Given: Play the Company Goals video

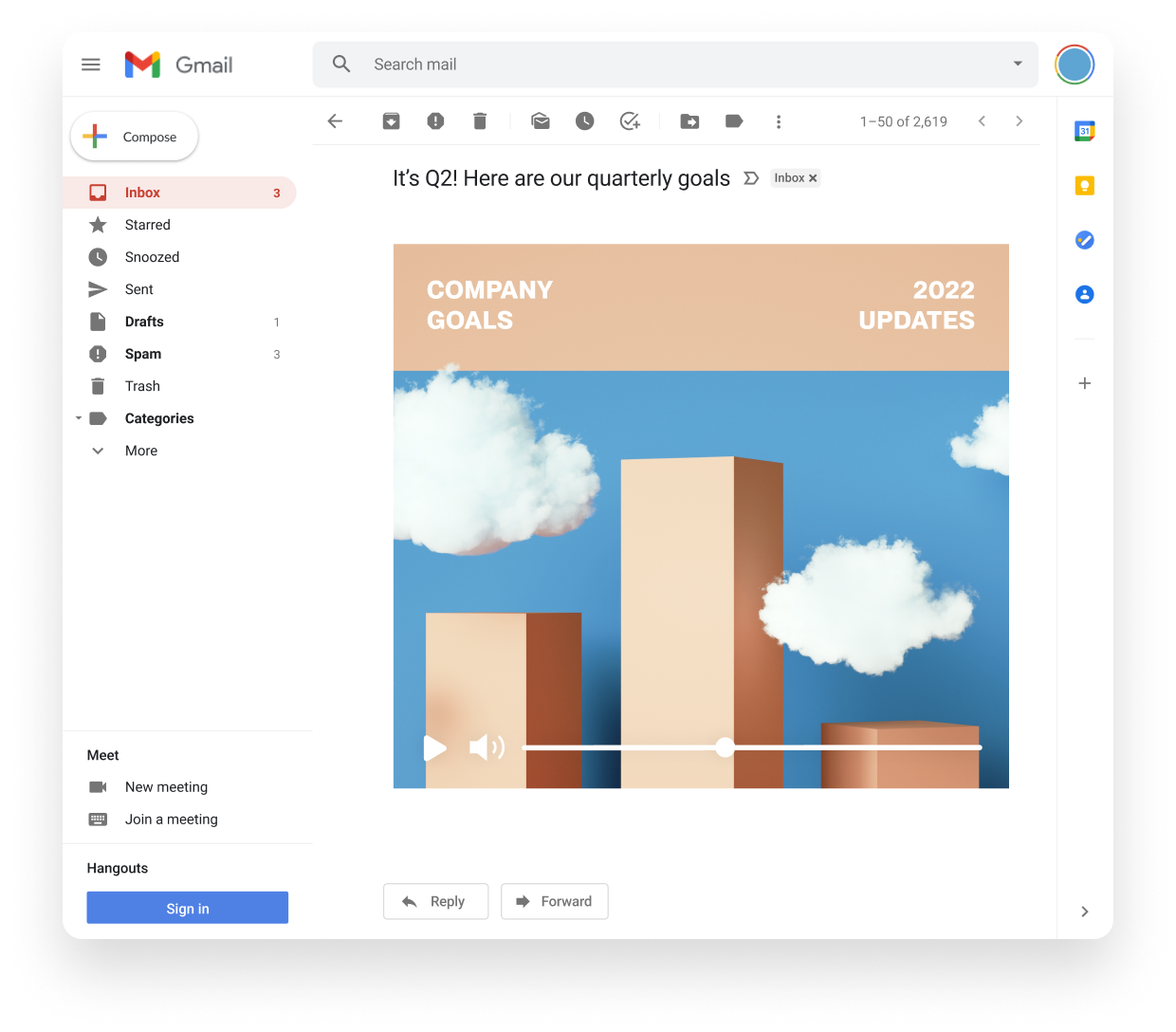Looking at the screenshot, I should [x=435, y=747].
